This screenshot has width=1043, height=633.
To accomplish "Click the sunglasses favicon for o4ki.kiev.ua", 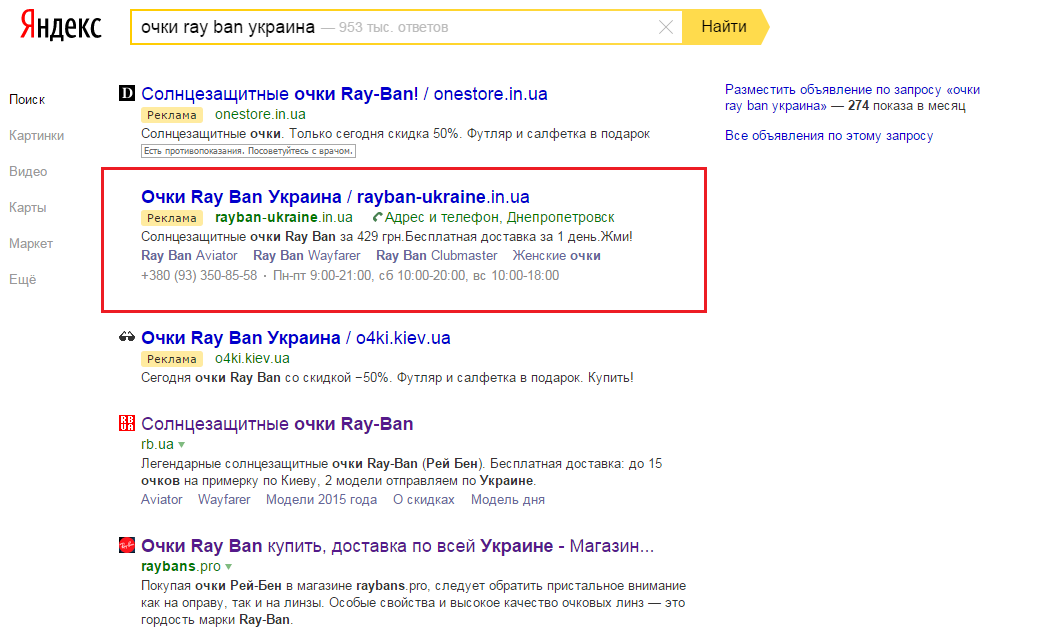I will 126,337.
